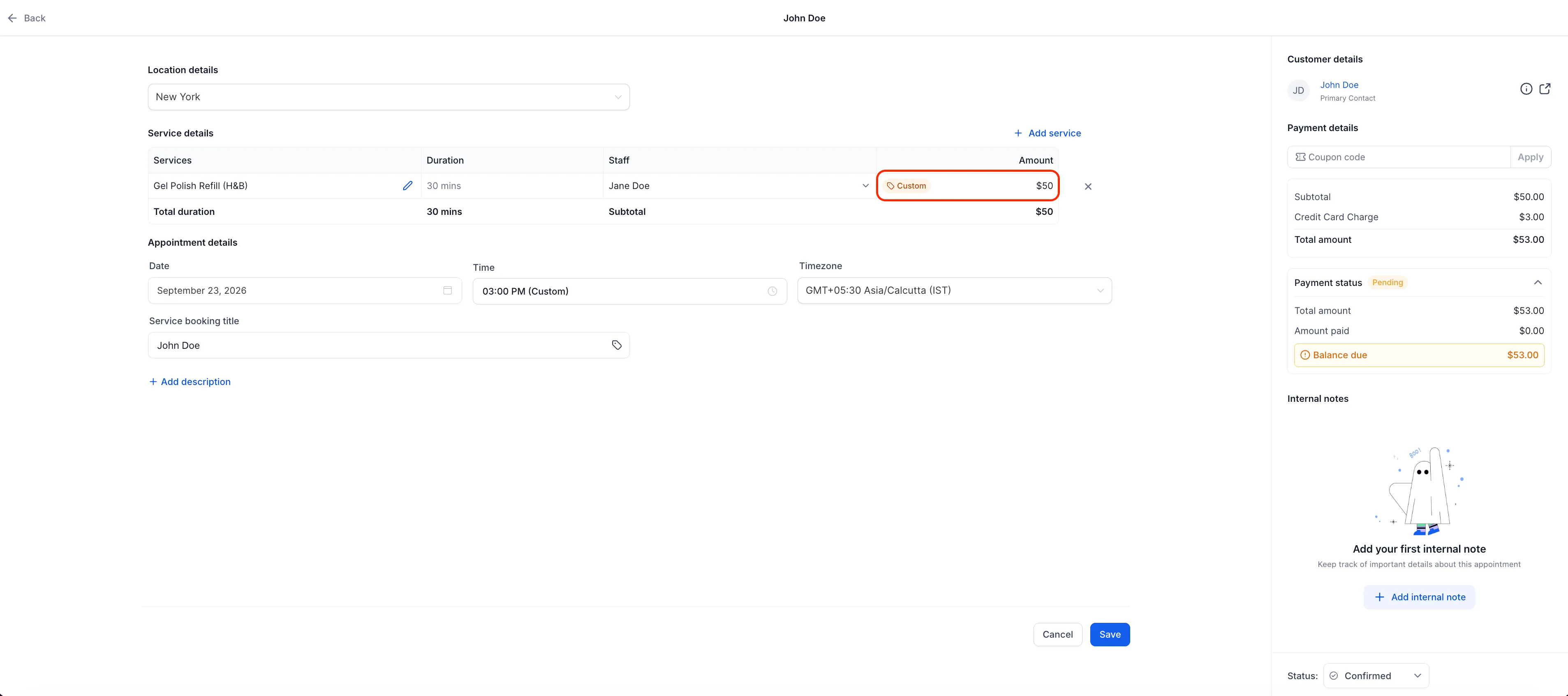The height and width of the screenshot is (696, 1568).
Task: Click Gel Polish Refill (H&B) service name
Action: point(200,186)
